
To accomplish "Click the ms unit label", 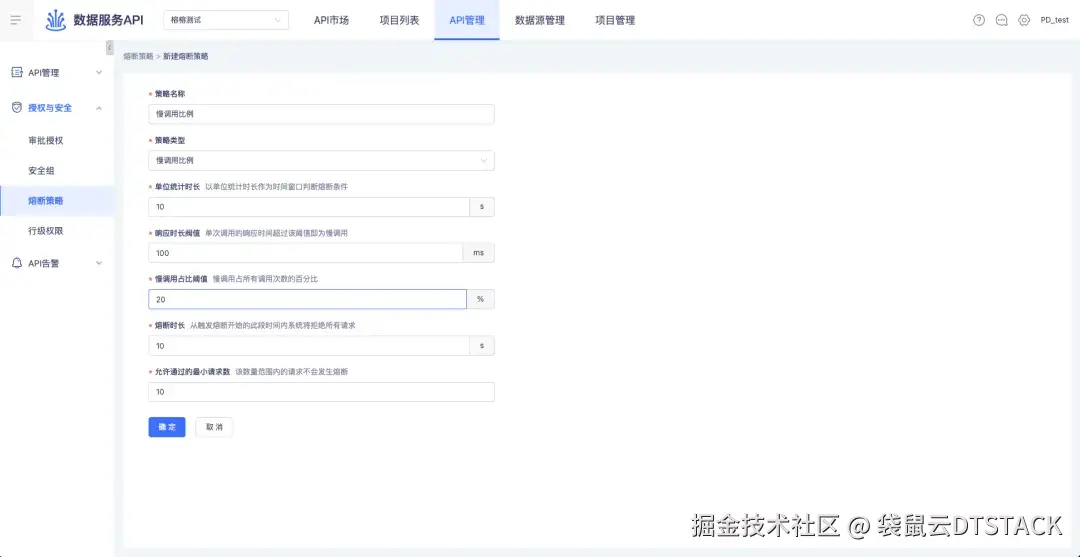I will click(x=478, y=253).
